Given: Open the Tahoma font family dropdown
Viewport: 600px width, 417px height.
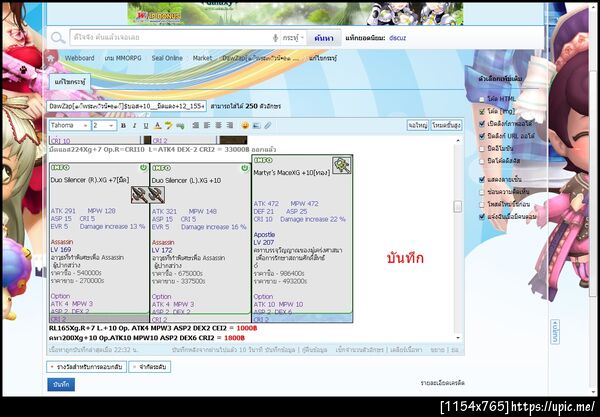Looking at the screenshot, I should tap(70, 125).
